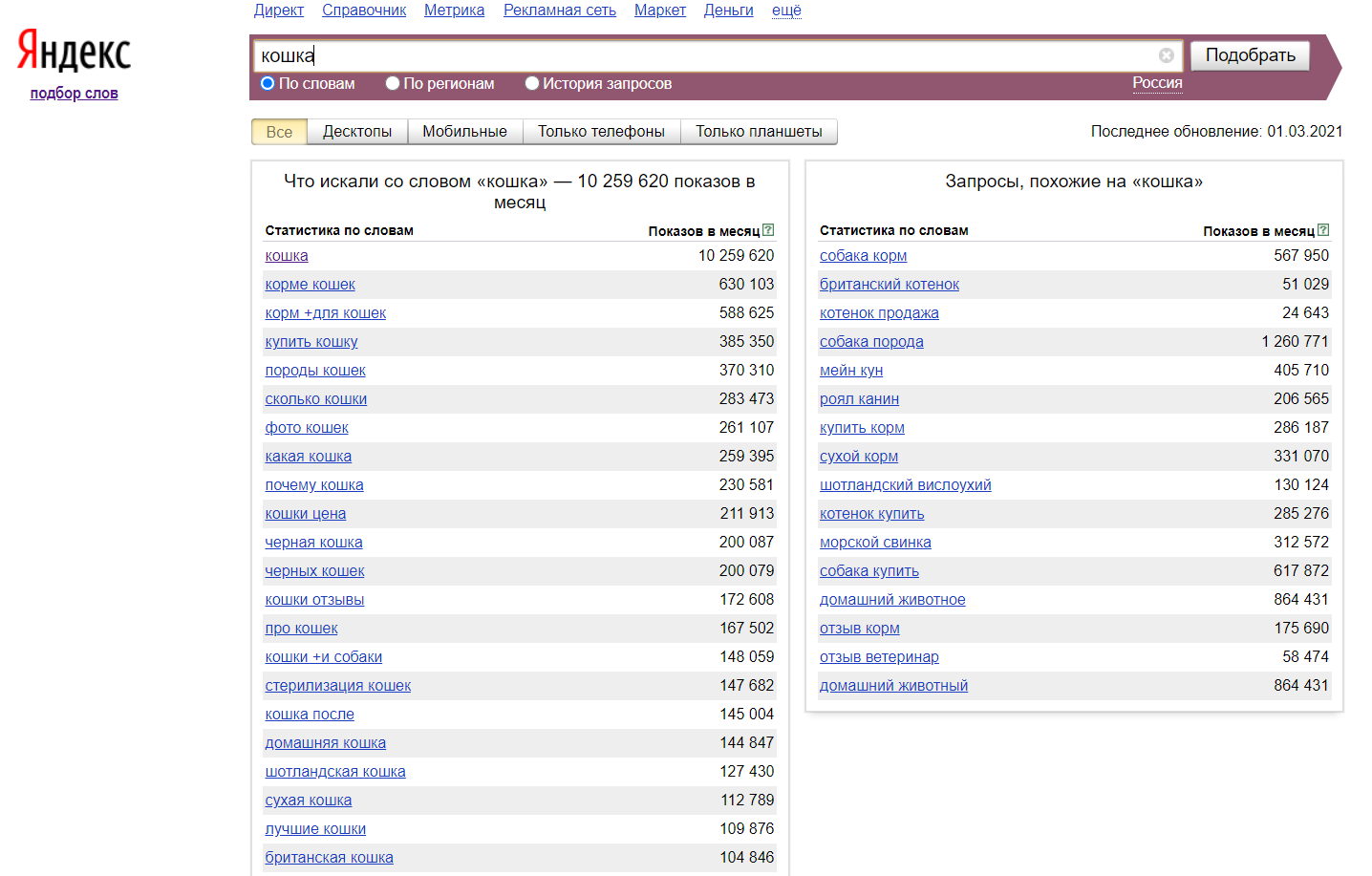The width and height of the screenshot is (1372, 876).
Task: Select the 'По словам' radio button
Action: (268, 83)
